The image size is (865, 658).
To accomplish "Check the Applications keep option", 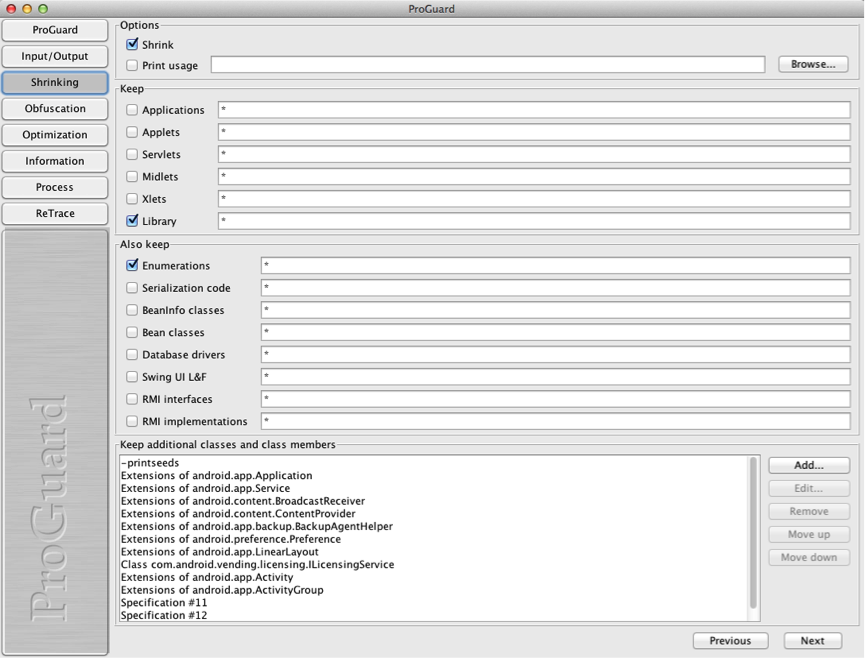I will [132, 110].
